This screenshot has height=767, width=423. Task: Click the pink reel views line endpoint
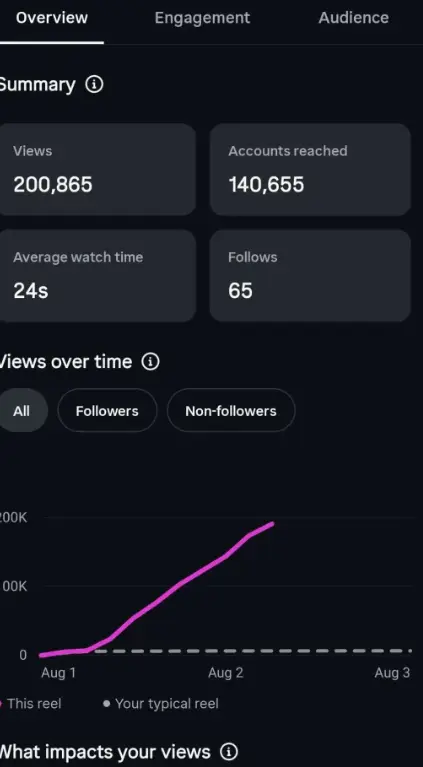(272, 524)
